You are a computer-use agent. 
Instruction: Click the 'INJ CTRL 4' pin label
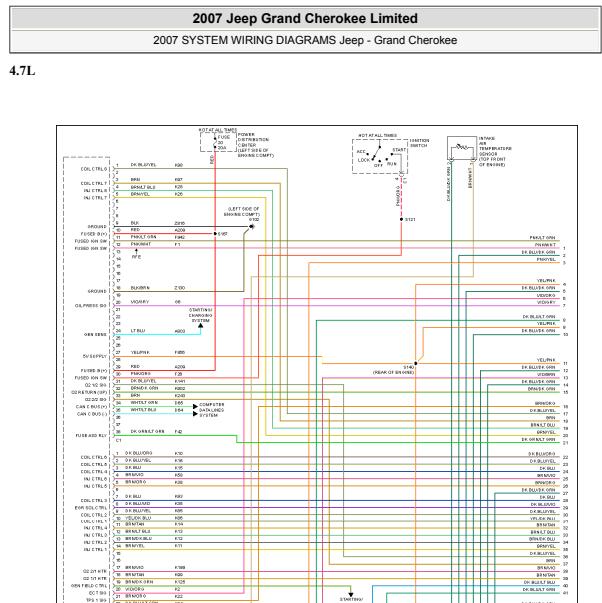click(x=95, y=528)
